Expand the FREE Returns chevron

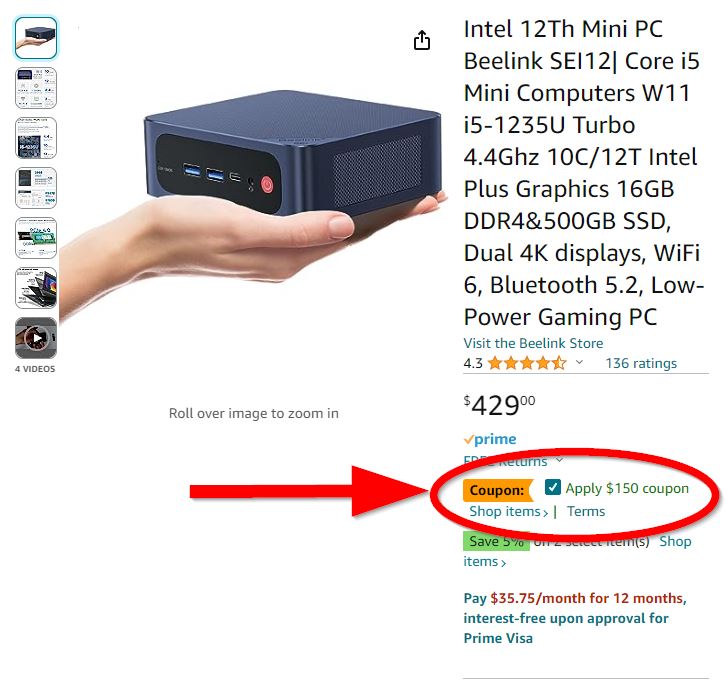coord(560,460)
